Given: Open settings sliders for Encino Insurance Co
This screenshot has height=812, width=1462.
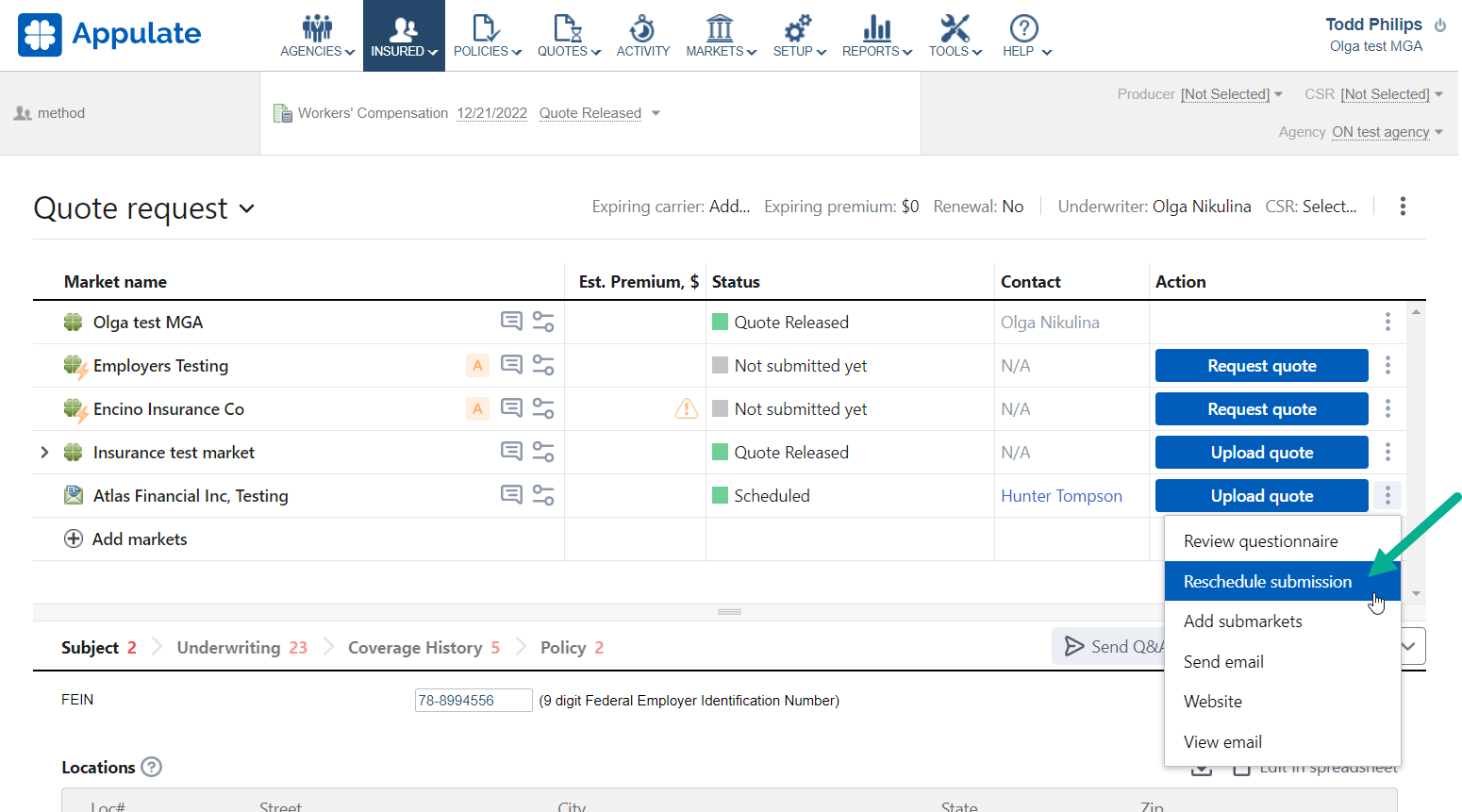Looking at the screenshot, I should (543, 408).
